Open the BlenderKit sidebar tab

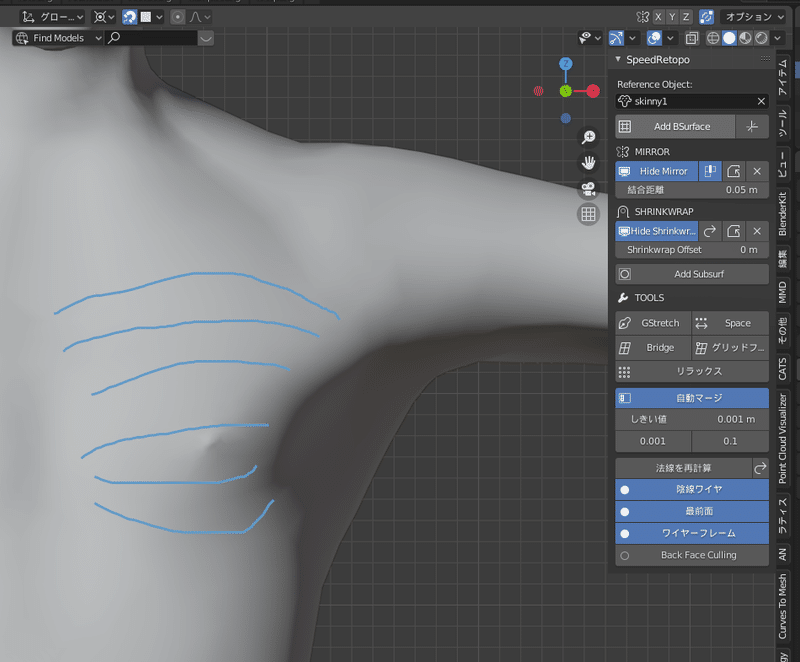pos(782,213)
